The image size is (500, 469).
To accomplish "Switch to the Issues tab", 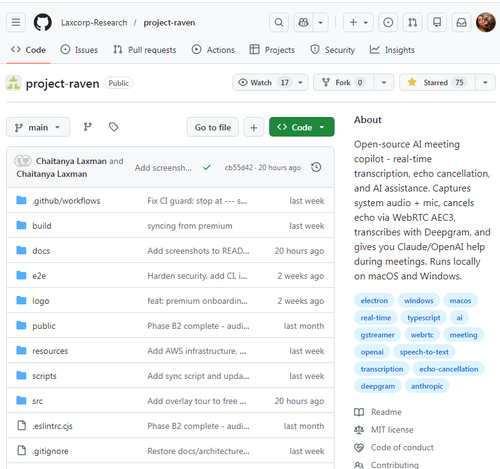I will point(79,50).
